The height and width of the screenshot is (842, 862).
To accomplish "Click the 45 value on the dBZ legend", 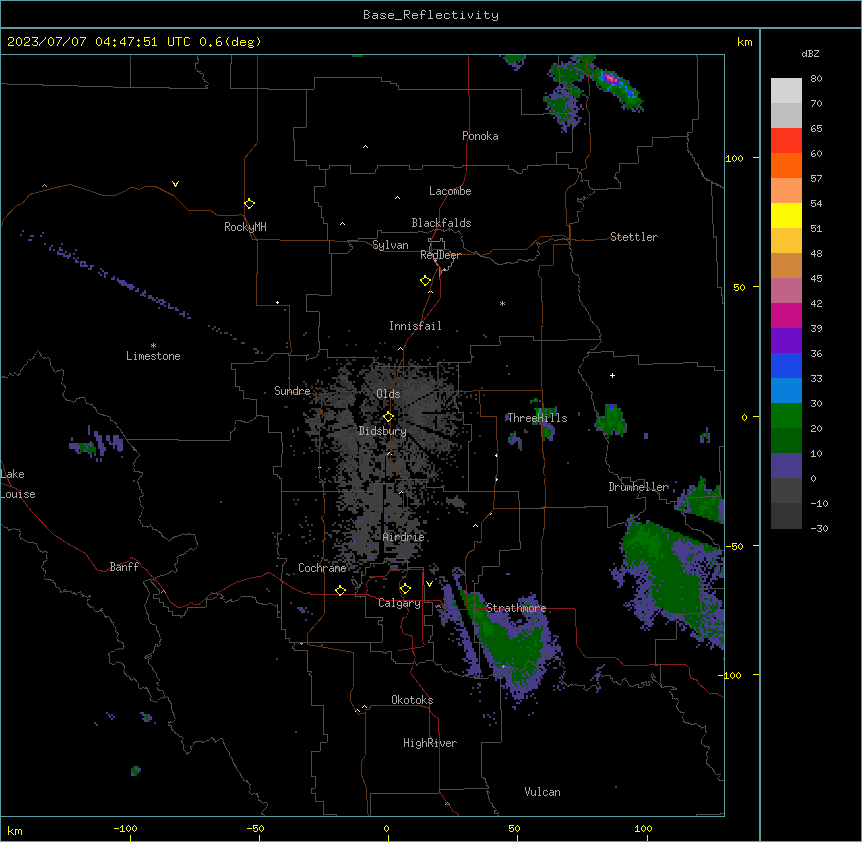I will [x=816, y=279].
